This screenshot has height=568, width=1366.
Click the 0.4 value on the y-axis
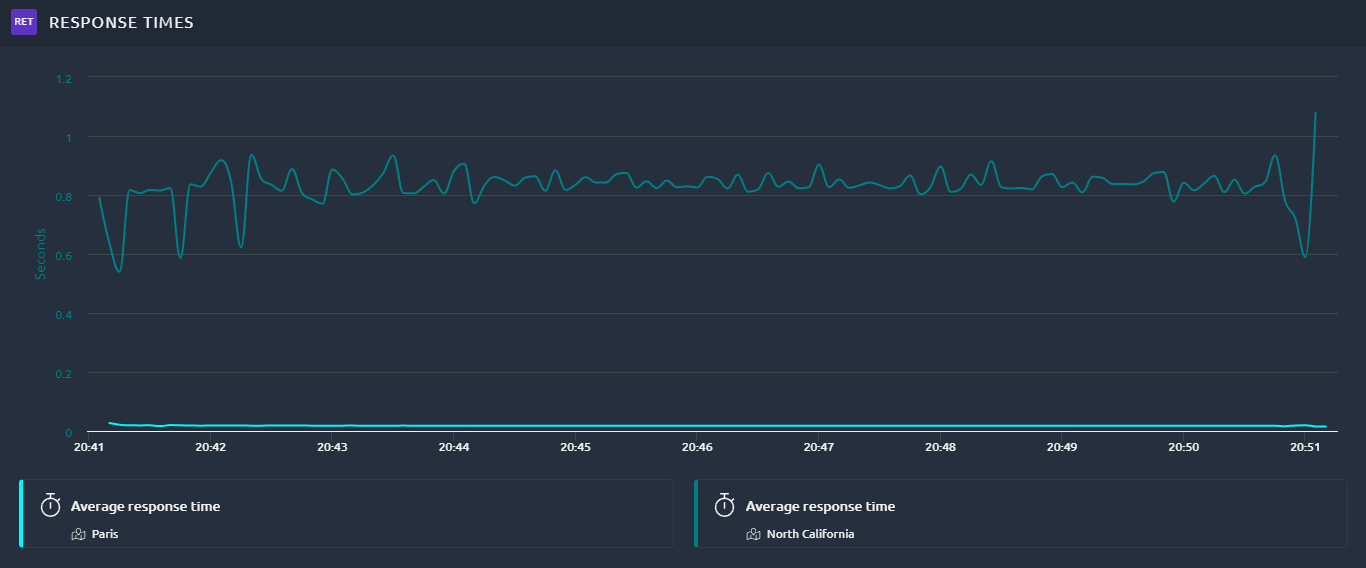pos(65,315)
